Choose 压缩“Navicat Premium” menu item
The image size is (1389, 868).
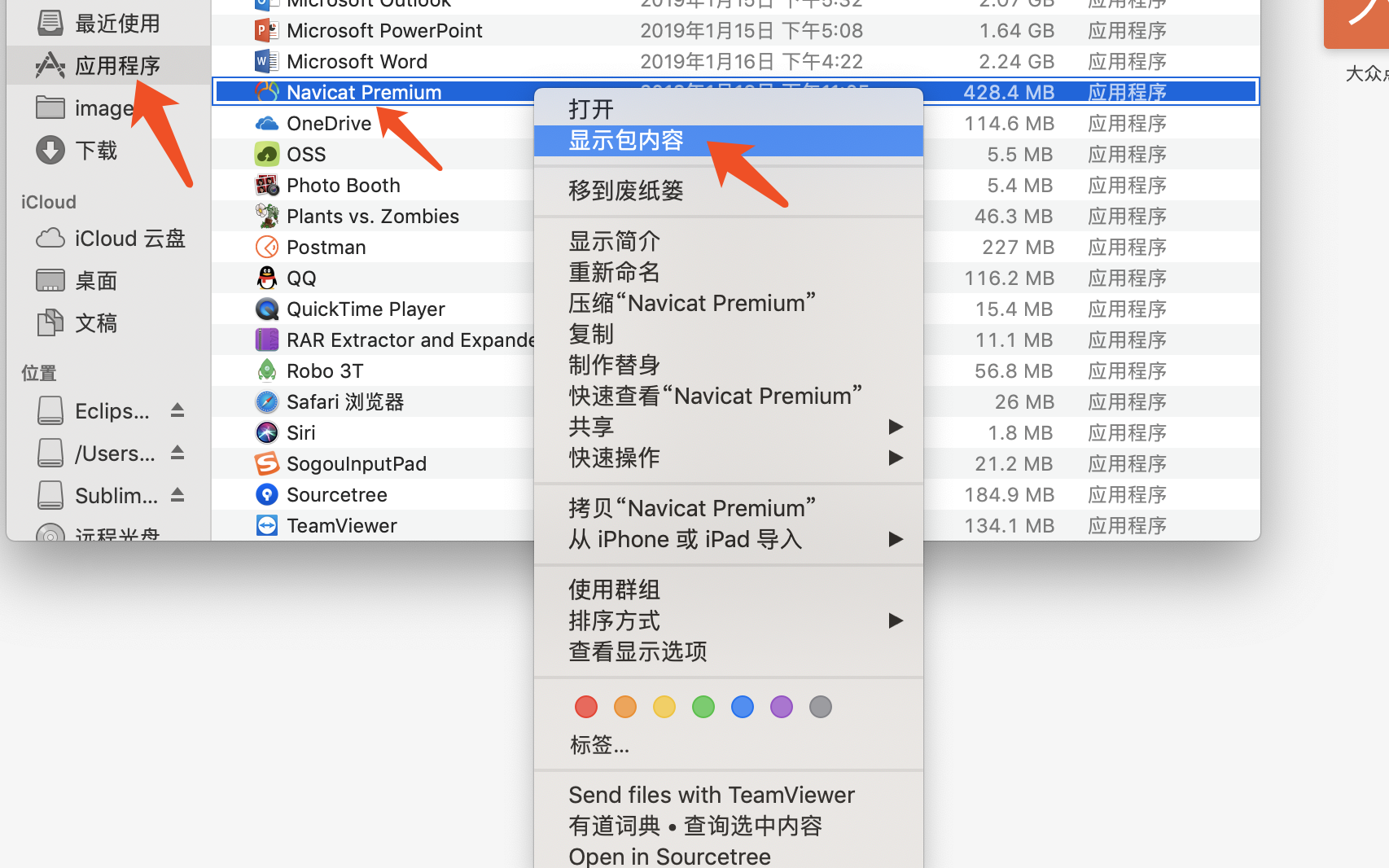tap(729, 303)
